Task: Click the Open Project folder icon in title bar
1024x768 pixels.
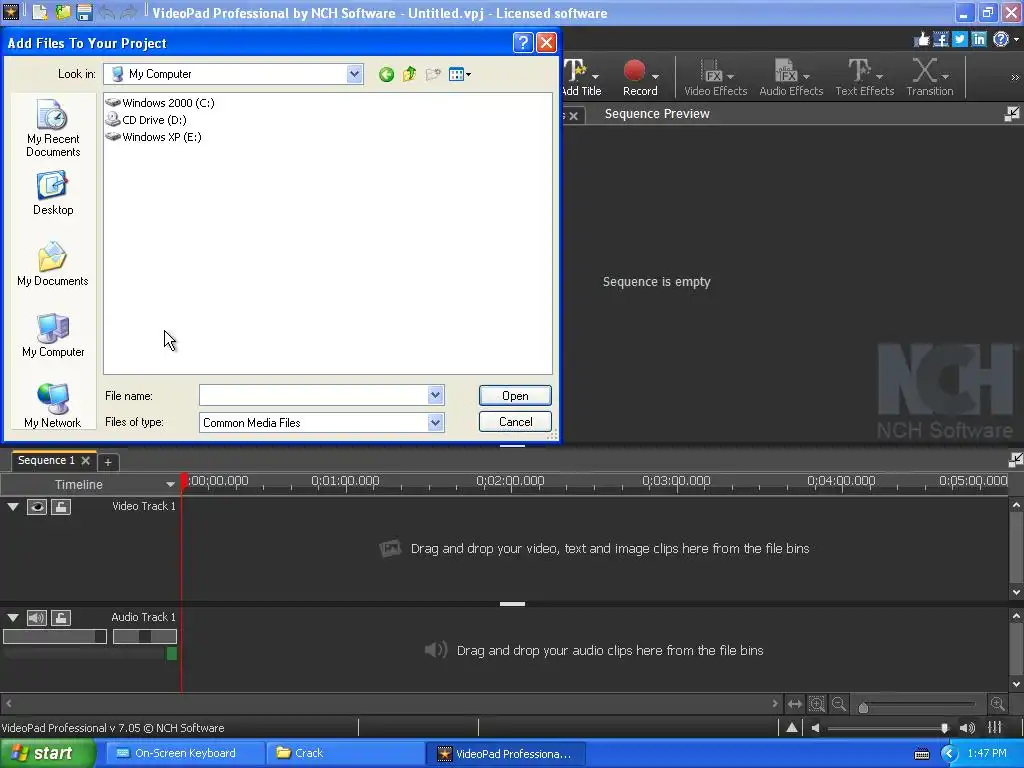Action: pos(63,12)
